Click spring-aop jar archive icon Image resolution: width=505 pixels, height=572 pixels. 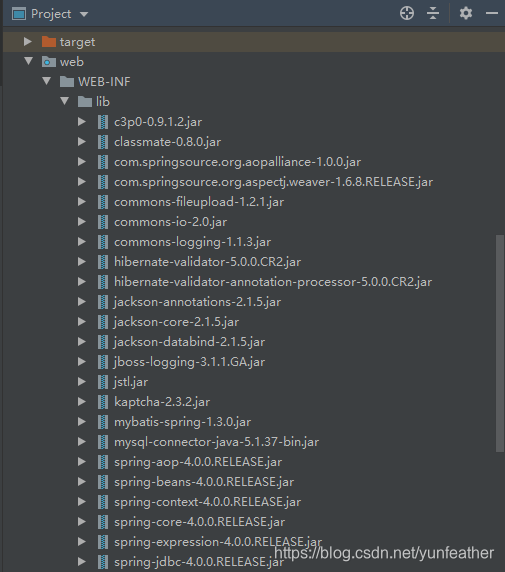point(103,462)
